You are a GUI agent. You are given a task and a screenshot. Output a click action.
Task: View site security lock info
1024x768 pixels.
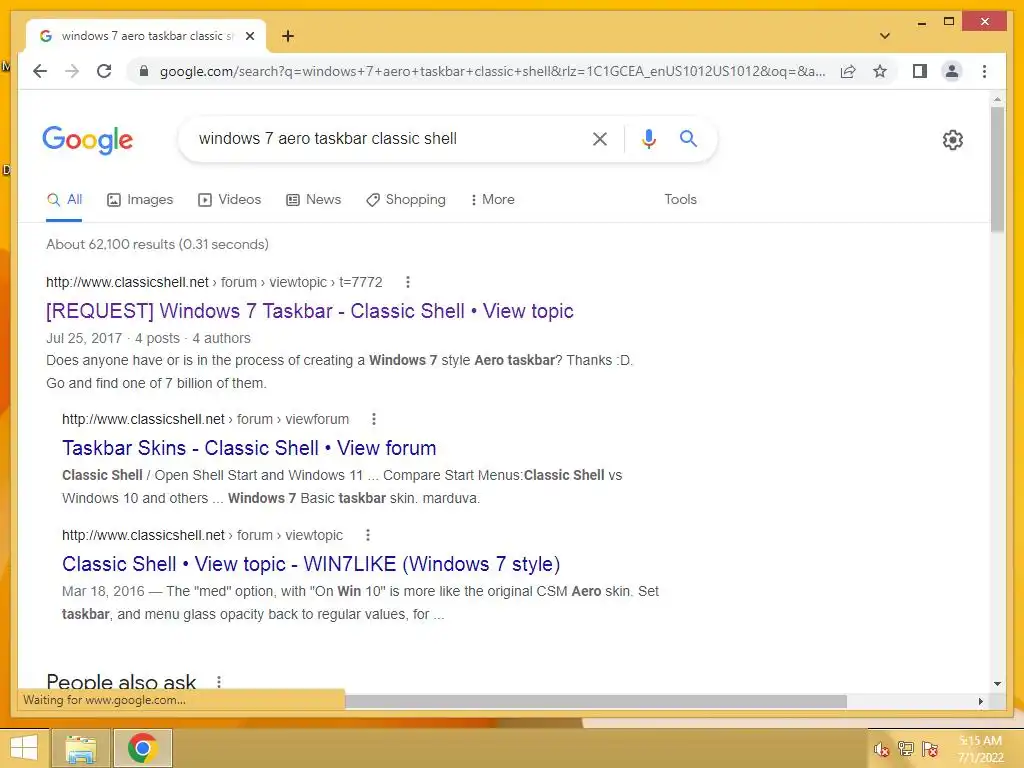[144, 71]
